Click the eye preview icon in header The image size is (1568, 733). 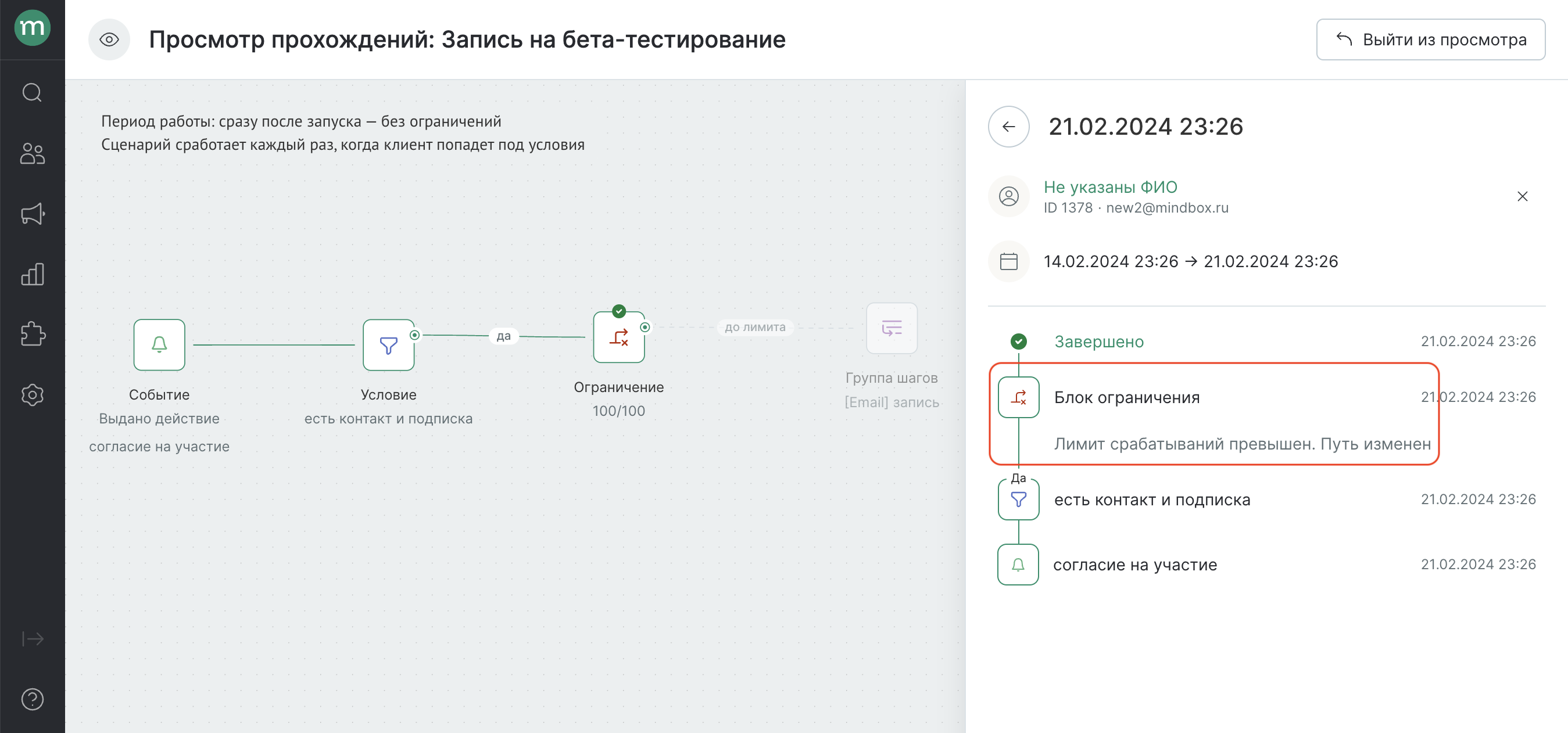coord(109,40)
